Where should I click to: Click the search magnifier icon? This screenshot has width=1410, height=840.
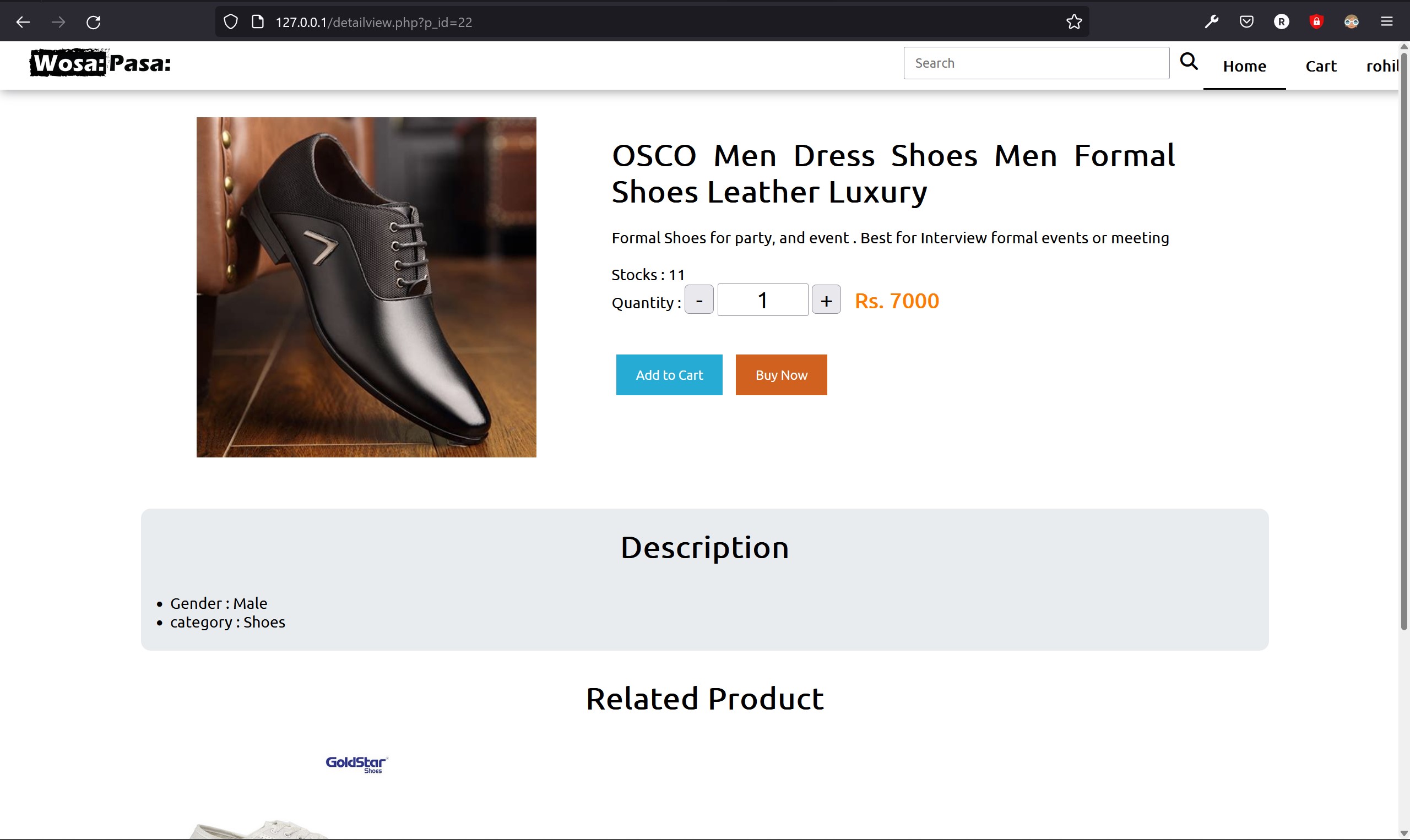[1189, 61]
